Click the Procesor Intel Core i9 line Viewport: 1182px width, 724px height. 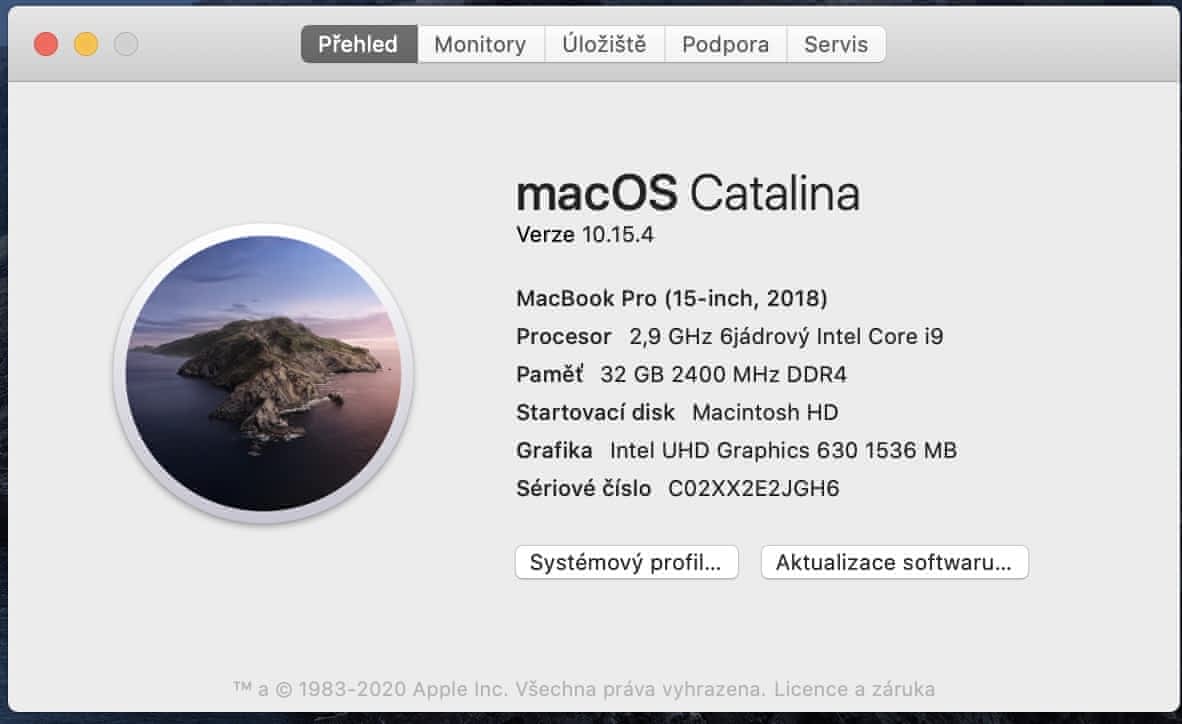(729, 336)
